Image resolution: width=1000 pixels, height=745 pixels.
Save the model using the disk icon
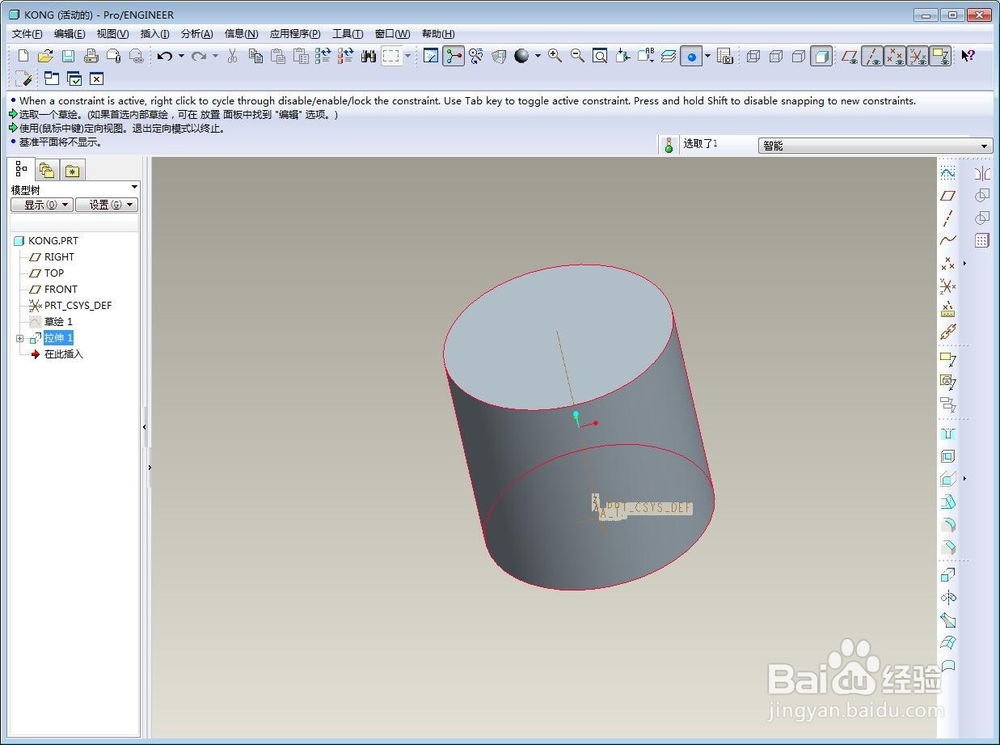click(x=68, y=56)
